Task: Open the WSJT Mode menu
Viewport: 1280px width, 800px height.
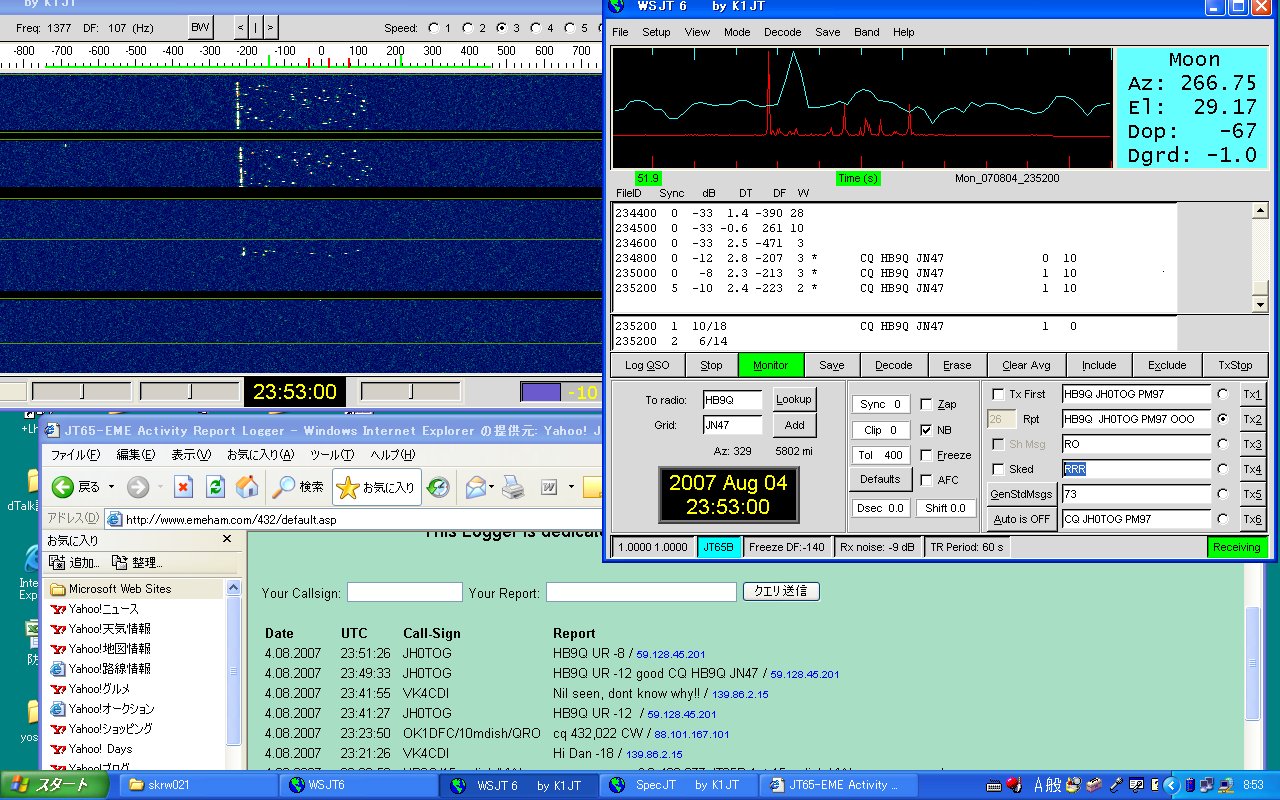Action: (x=737, y=32)
